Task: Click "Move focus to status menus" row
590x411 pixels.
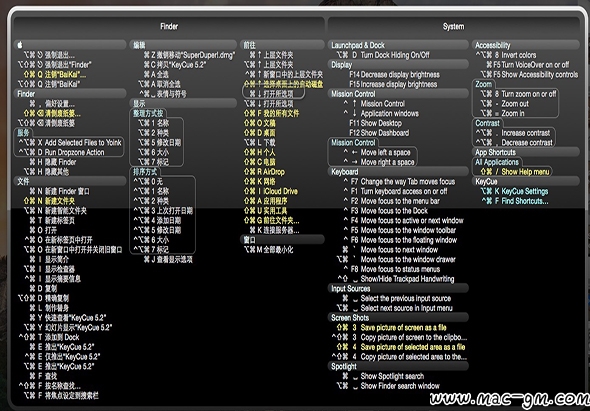Action: pos(391,269)
